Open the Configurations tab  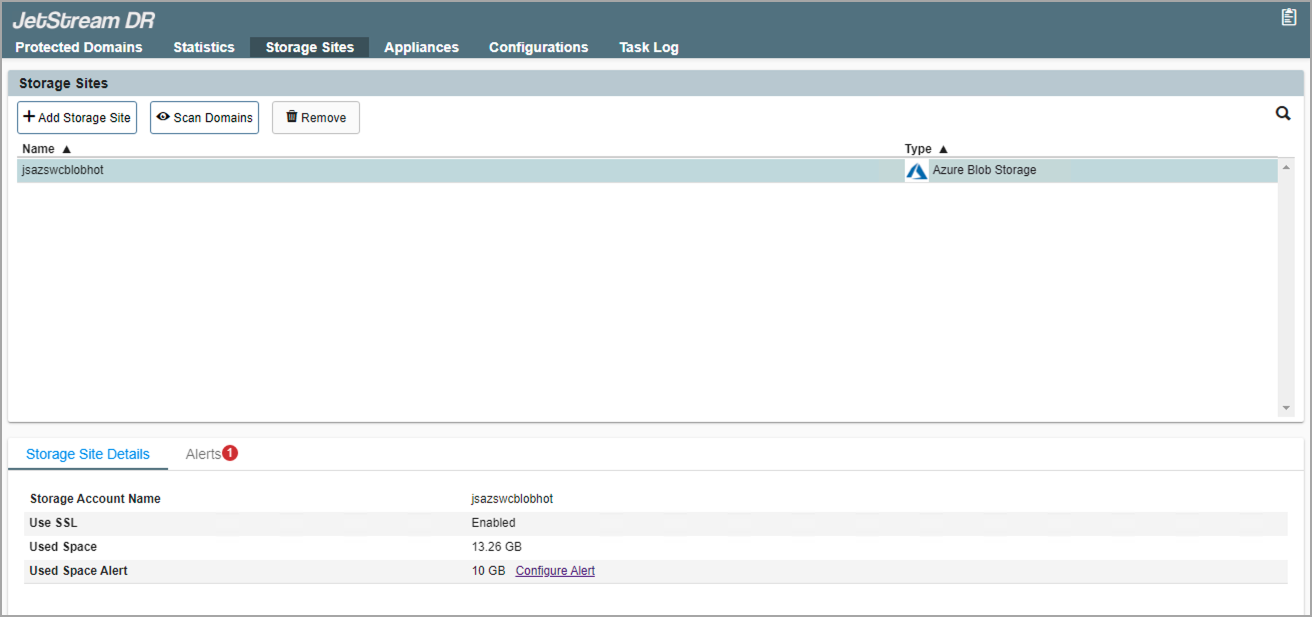(538, 47)
